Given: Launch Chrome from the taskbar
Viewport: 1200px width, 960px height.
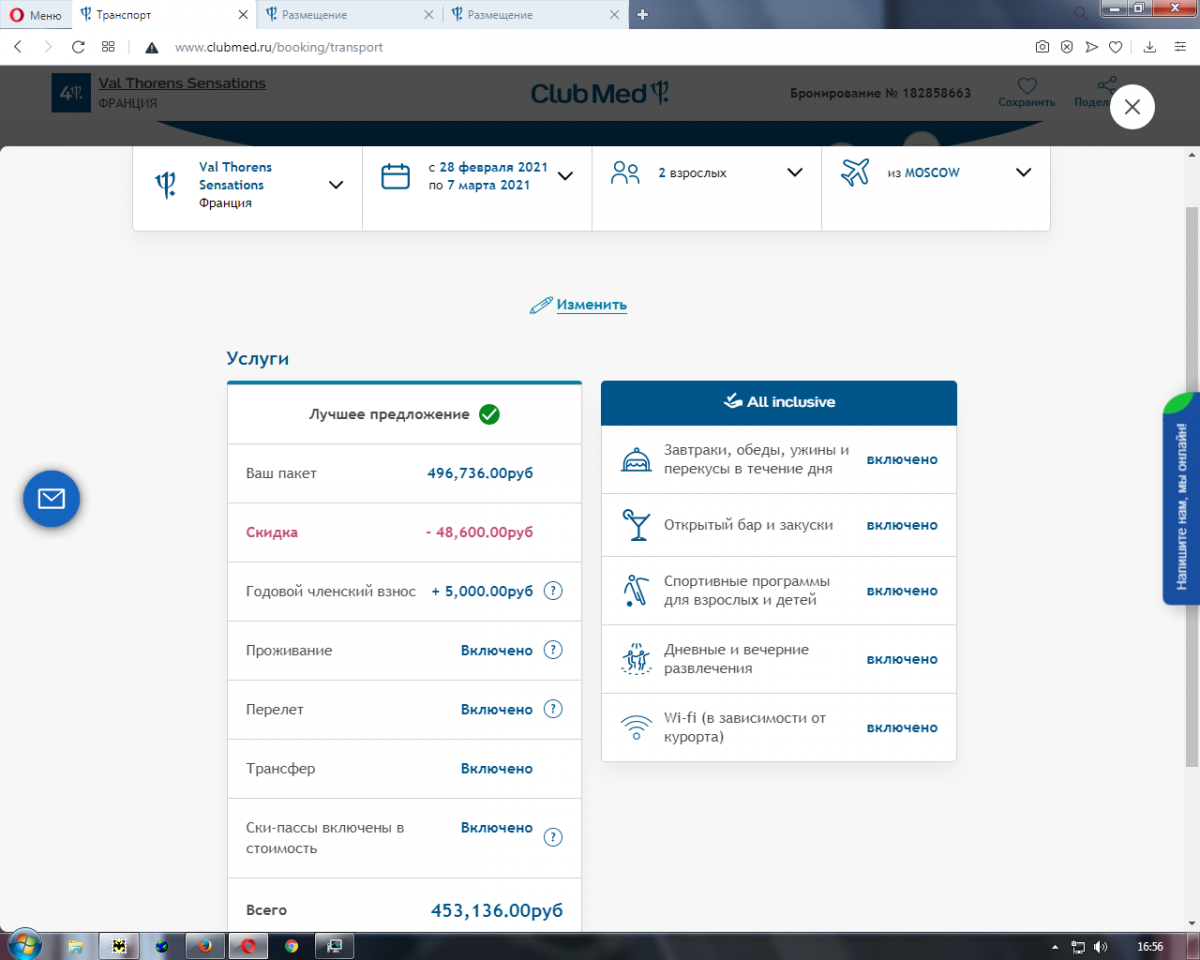Looking at the screenshot, I should click(x=291, y=945).
